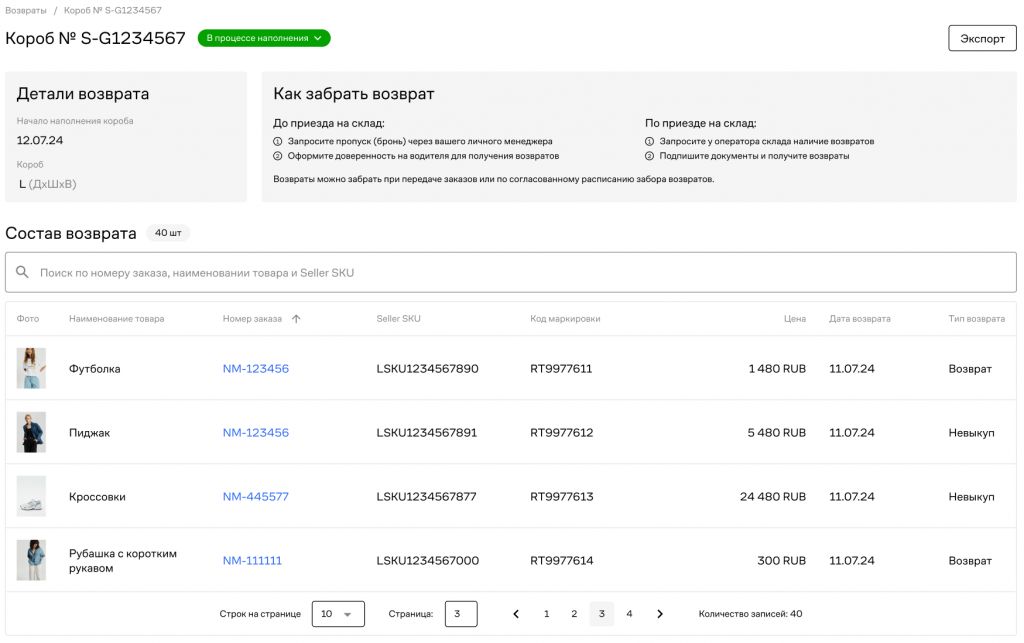Viewport: 1024px width, 643px height.
Task: Open the Футболка product photo
Action: [x=31, y=368]
